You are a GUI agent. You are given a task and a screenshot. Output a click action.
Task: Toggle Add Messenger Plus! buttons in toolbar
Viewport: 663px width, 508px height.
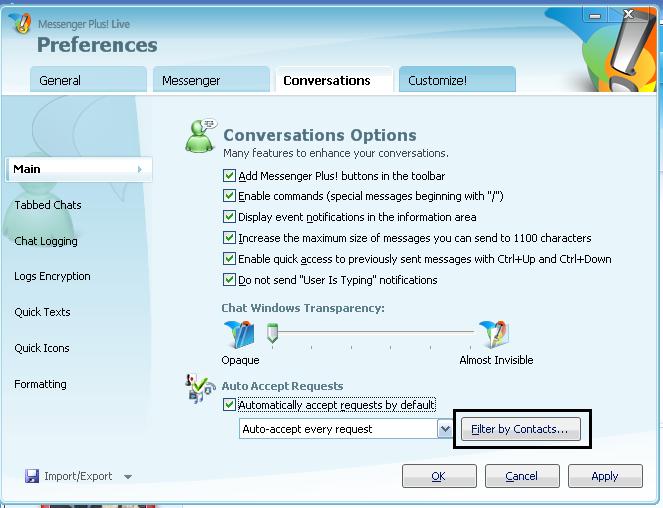tap(230, 176)
